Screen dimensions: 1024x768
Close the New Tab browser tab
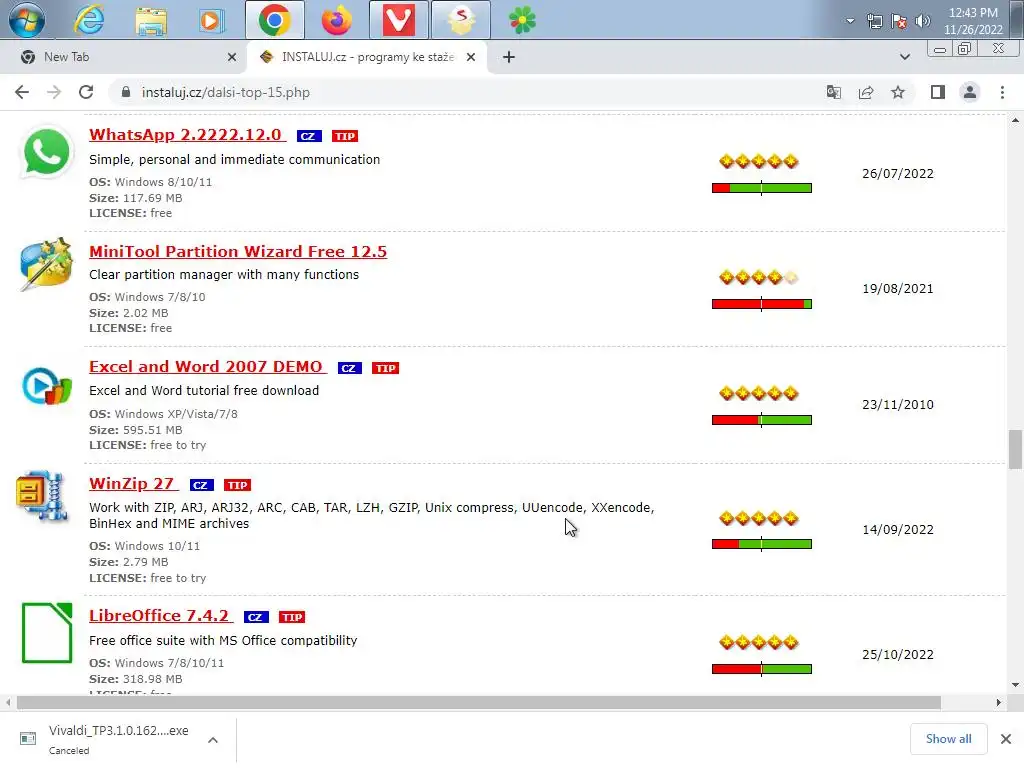(232, 57)
